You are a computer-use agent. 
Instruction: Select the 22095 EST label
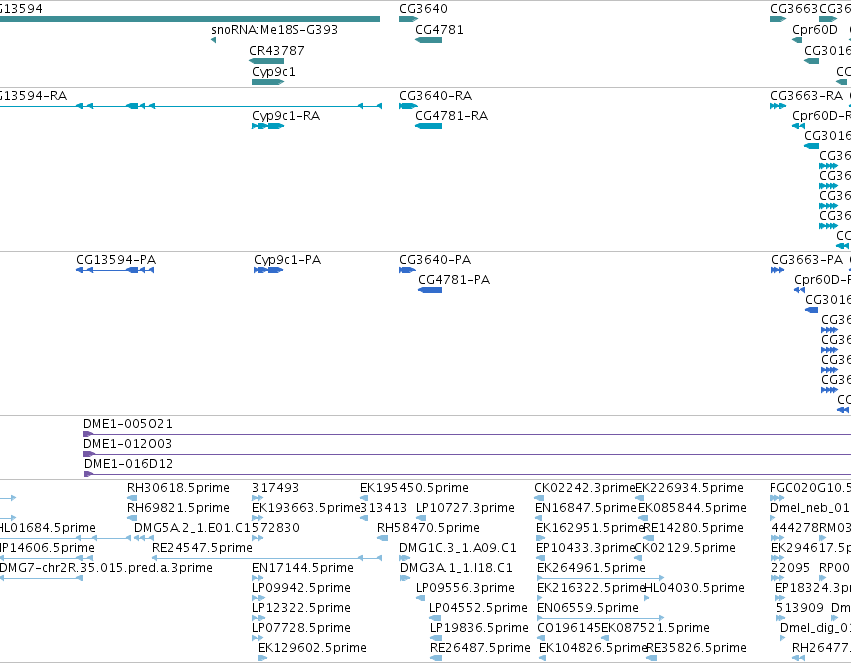790,568
